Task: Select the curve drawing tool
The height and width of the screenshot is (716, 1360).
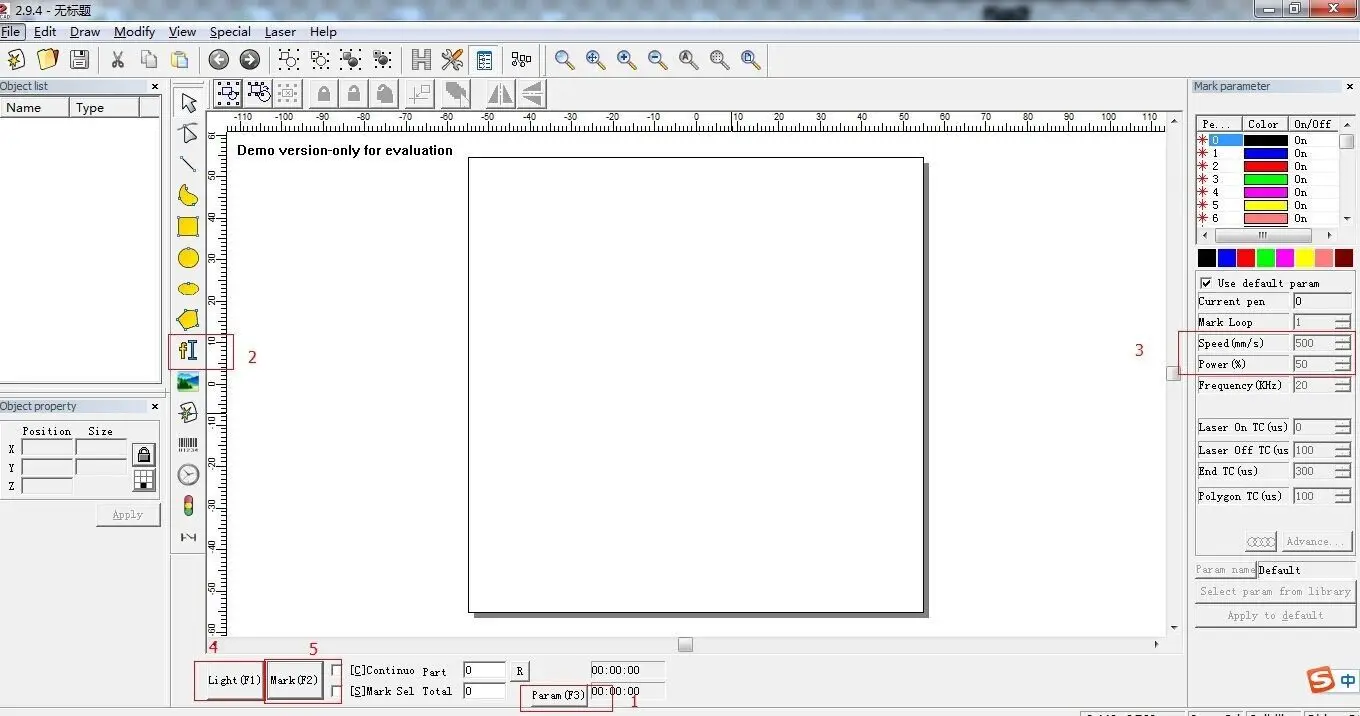Action: [x=188, y=195]
